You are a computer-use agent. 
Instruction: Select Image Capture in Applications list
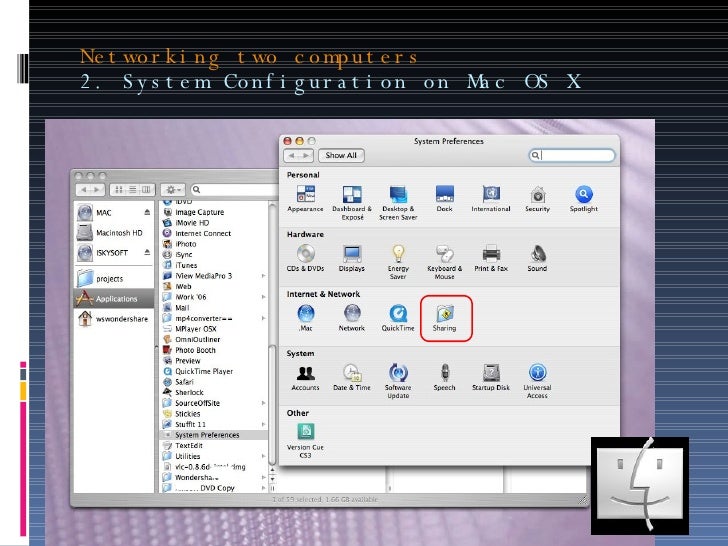coord(214,212)
